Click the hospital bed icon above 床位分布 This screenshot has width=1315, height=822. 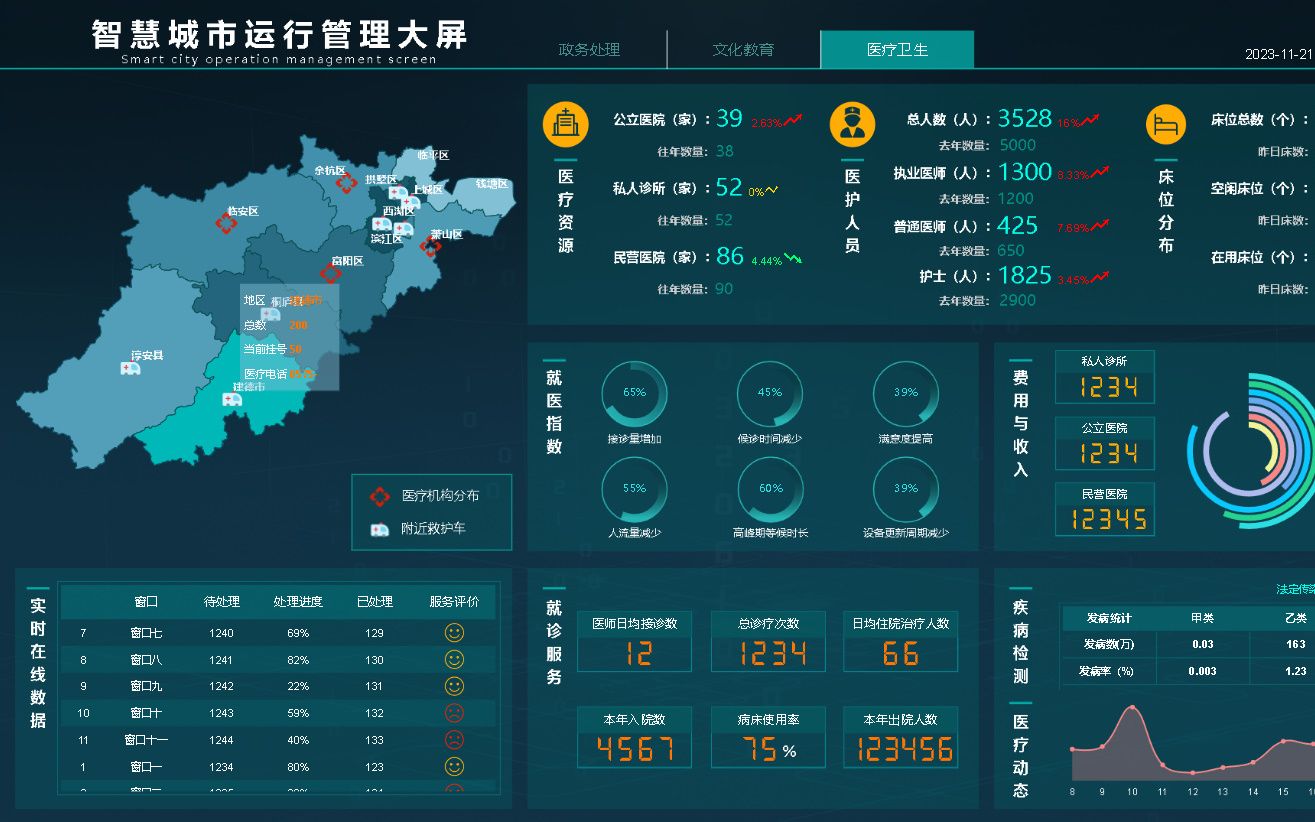tap(1166, 124)
